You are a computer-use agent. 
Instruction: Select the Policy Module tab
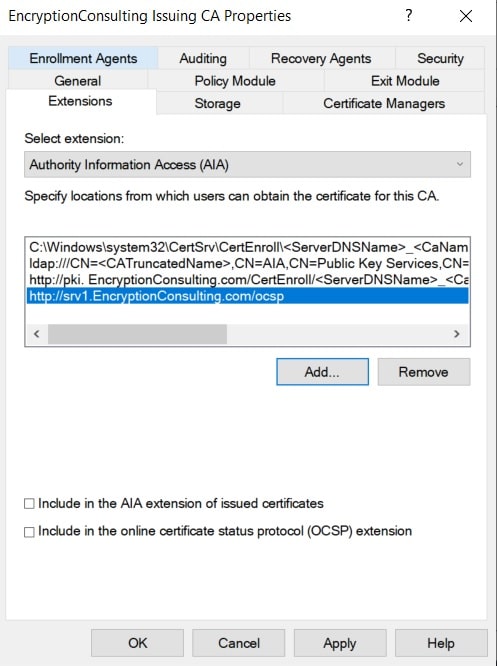click(235, 81)
